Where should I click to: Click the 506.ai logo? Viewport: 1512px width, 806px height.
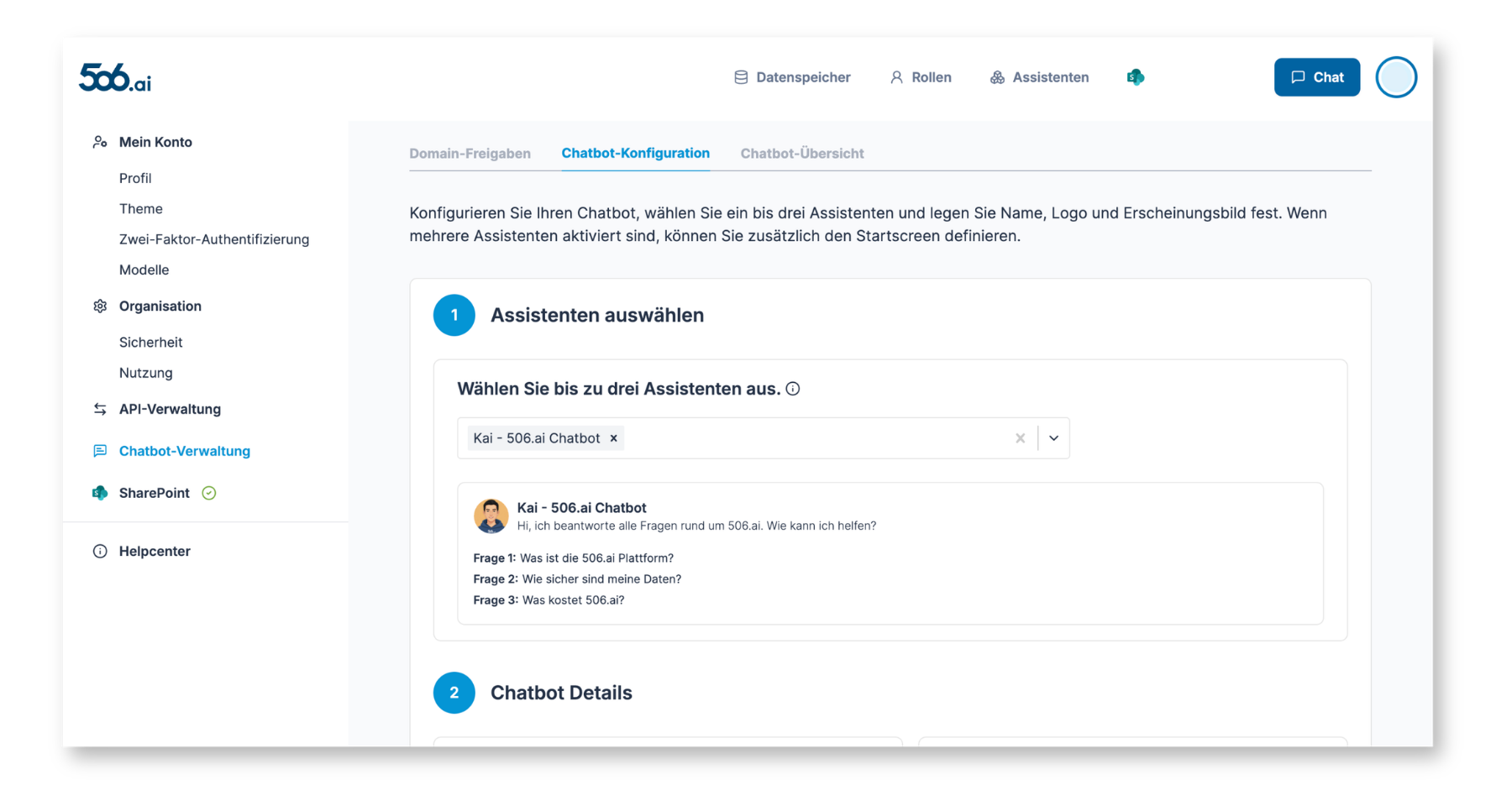[115, 77]
